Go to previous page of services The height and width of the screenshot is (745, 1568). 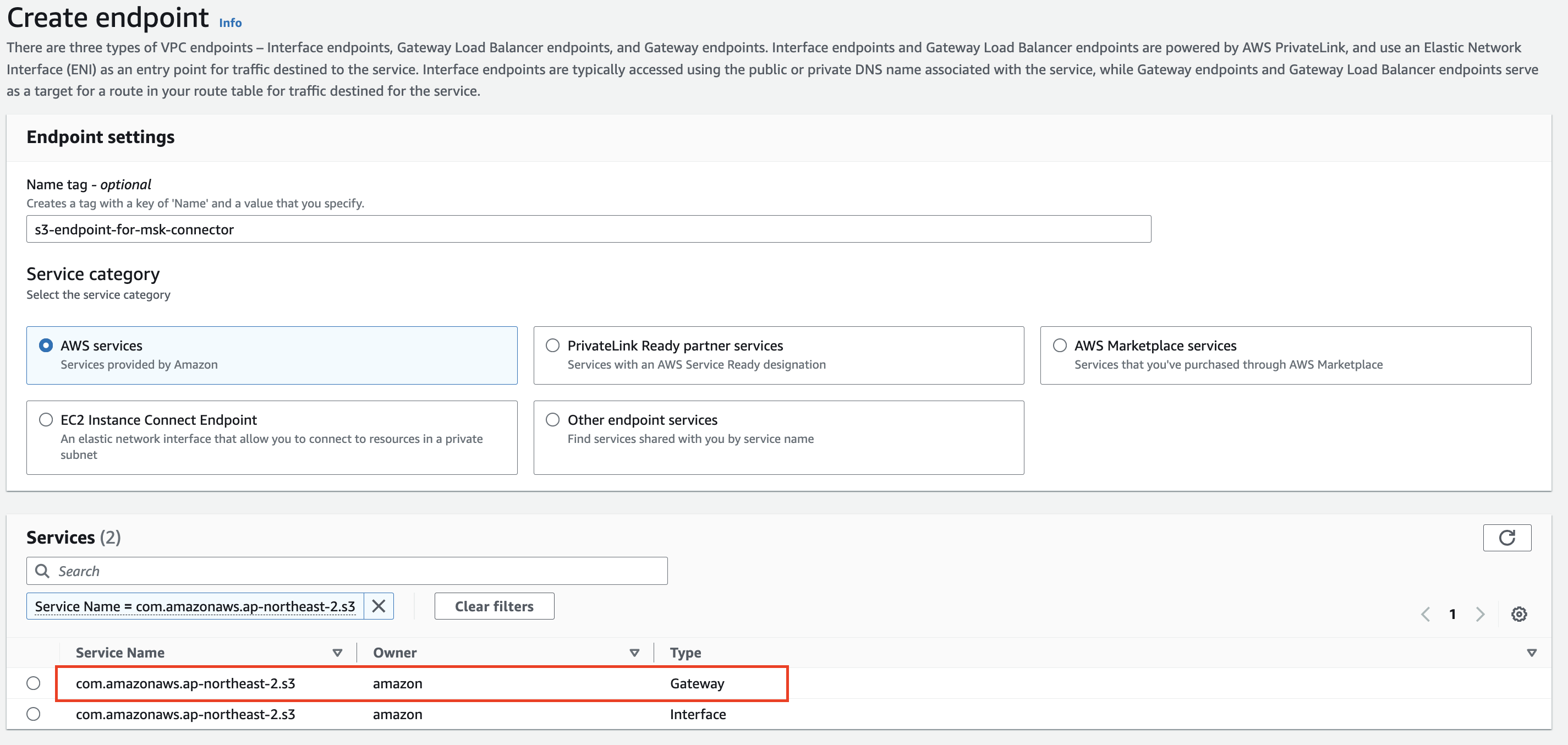pyautogui.click(x=1425, y=613)
